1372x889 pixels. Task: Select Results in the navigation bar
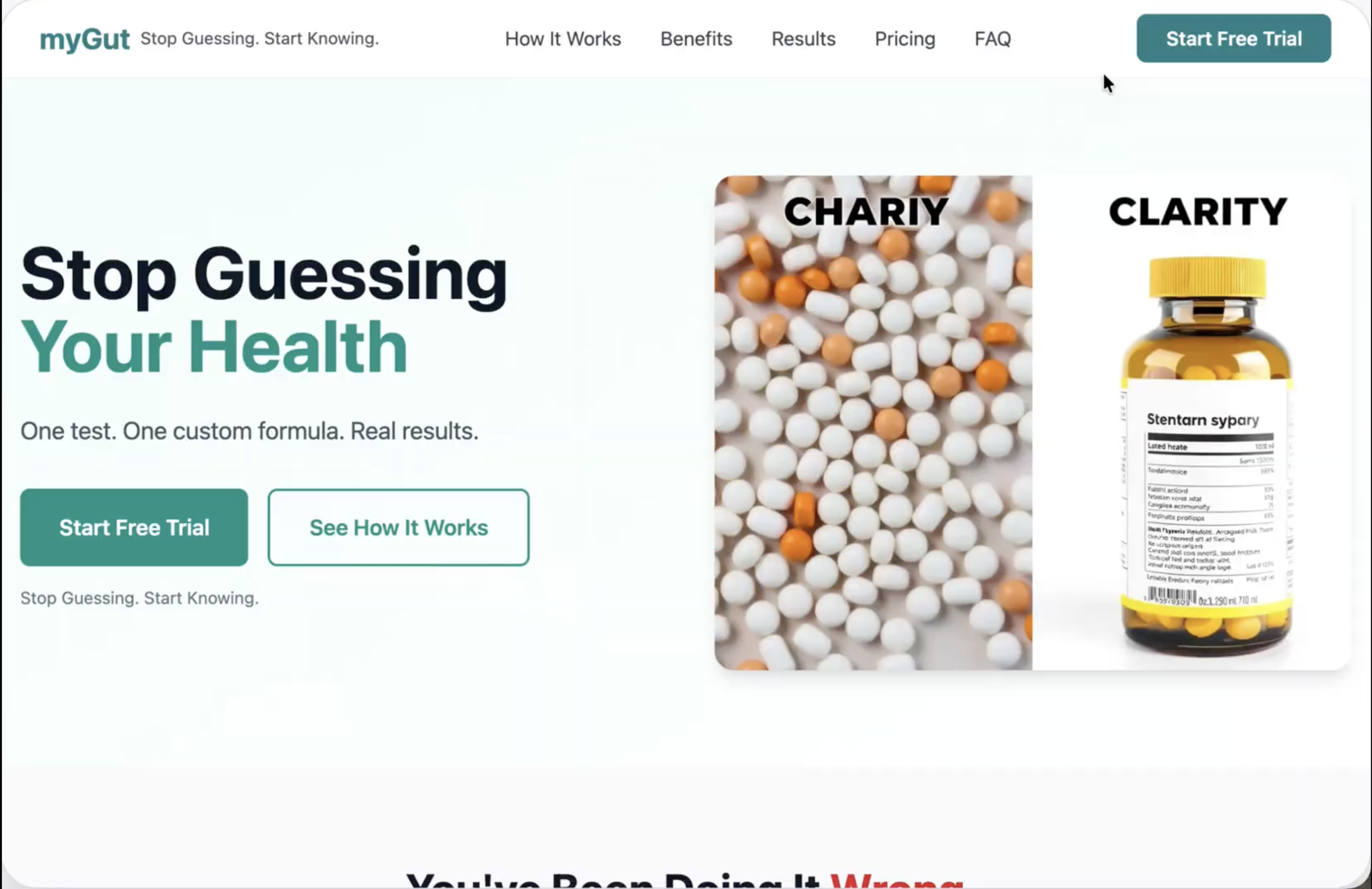(803, 38)
